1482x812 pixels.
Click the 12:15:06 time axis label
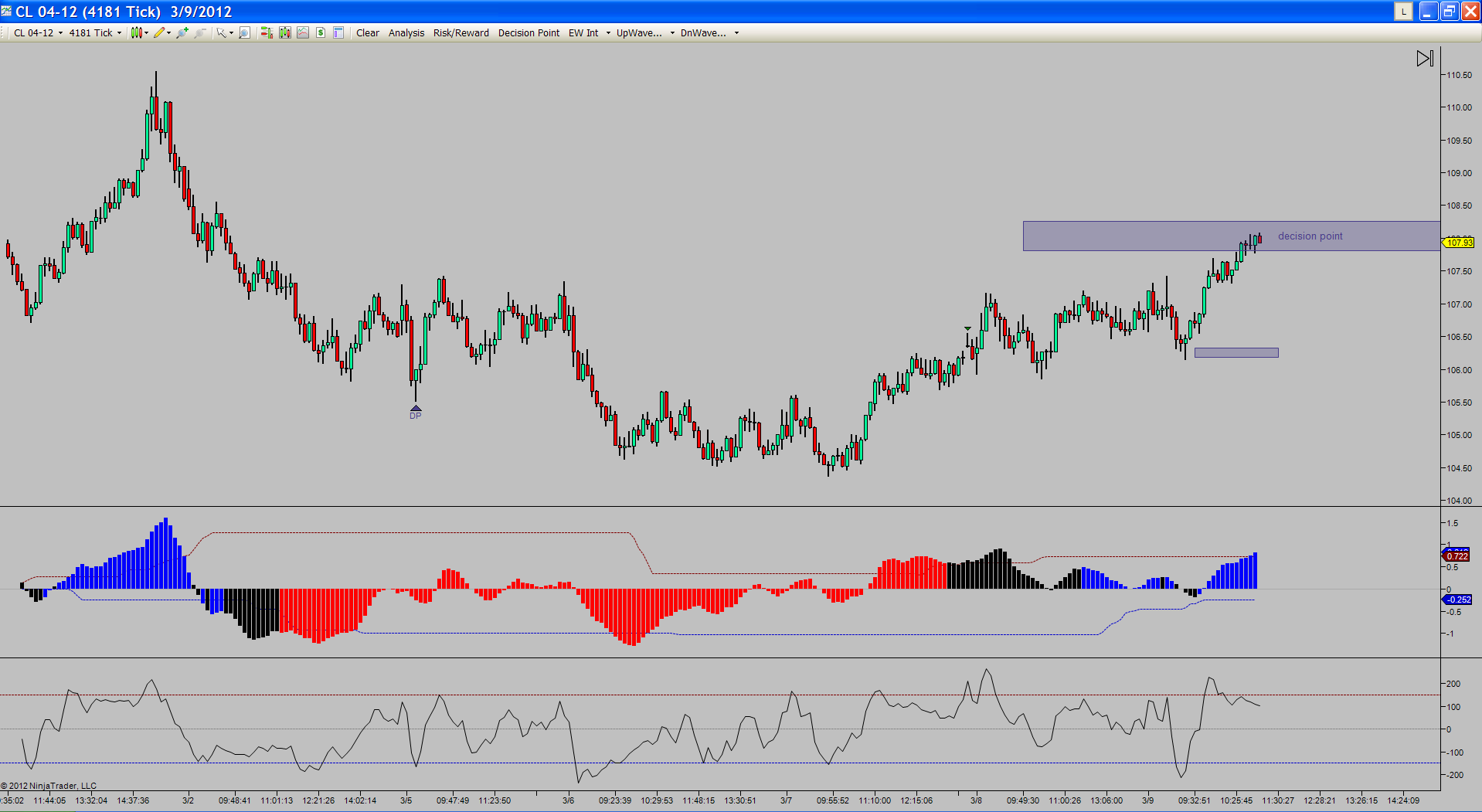(x=916, y=800)
